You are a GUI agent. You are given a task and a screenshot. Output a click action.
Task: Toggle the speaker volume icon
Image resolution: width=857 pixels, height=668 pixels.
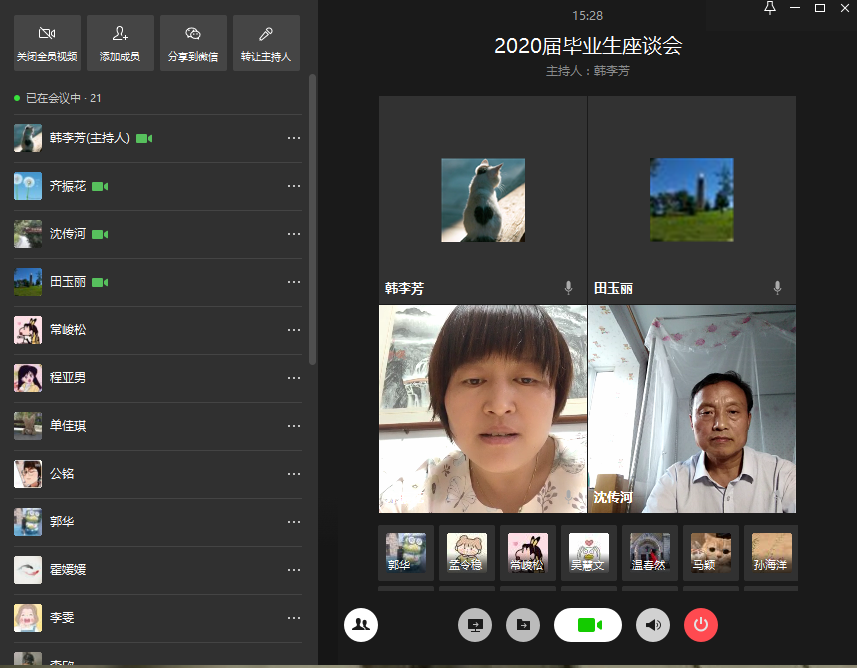click(653, 625)
